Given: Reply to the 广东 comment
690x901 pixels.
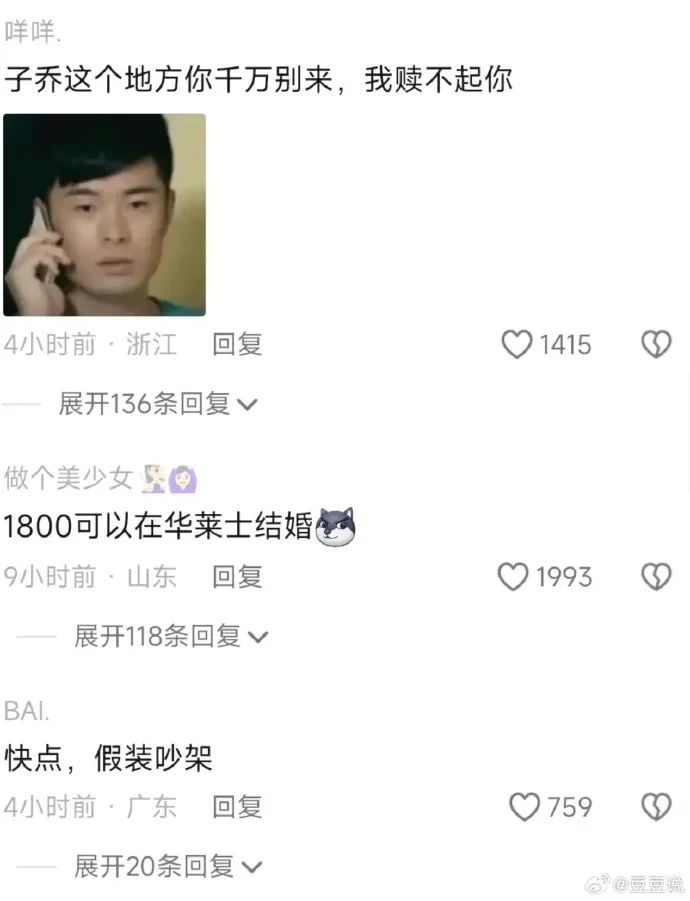Looking at the screenshot, I should pyautogui.click(x=237, y=807).
